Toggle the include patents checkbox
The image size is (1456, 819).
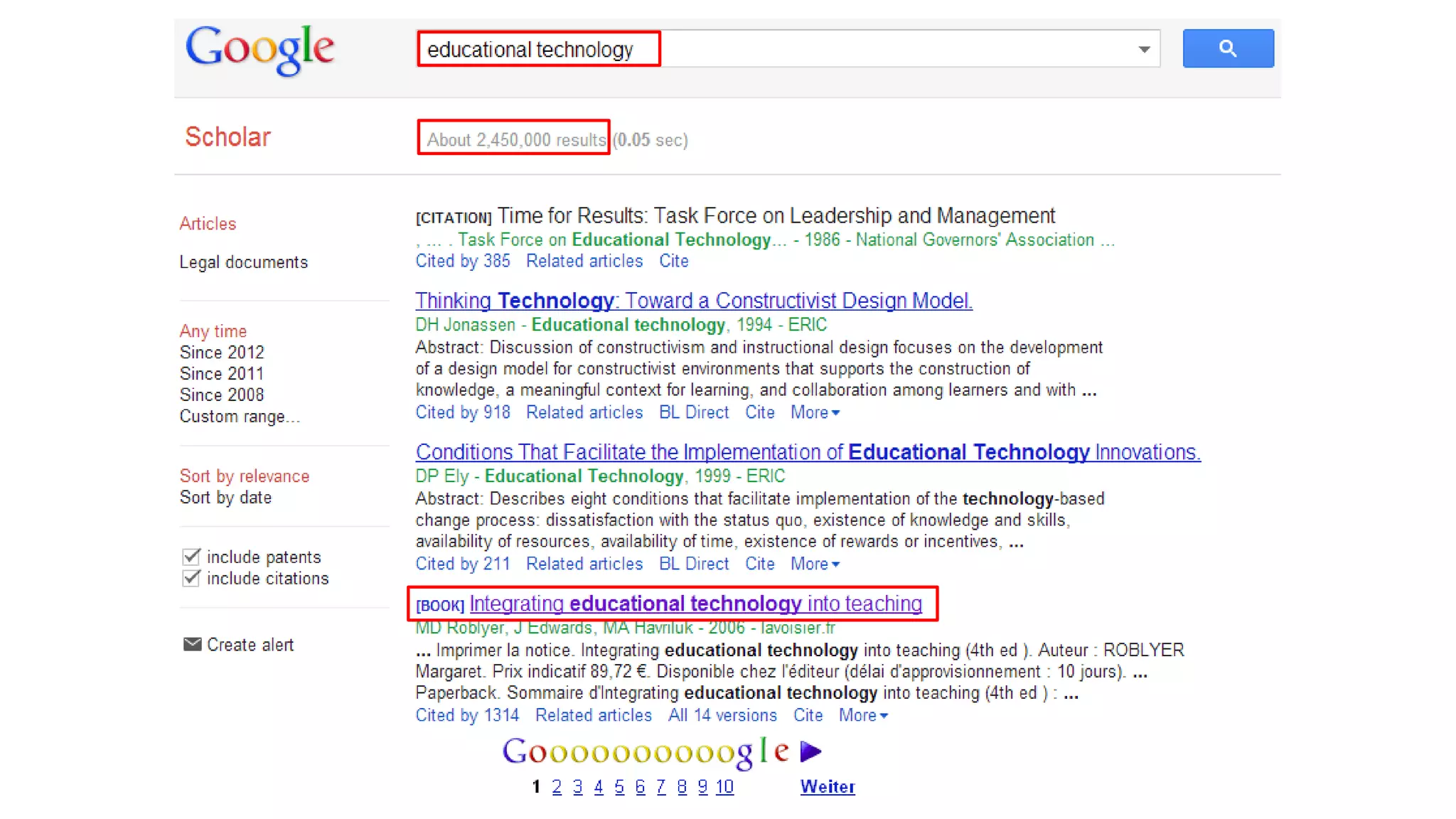[191, 557]
